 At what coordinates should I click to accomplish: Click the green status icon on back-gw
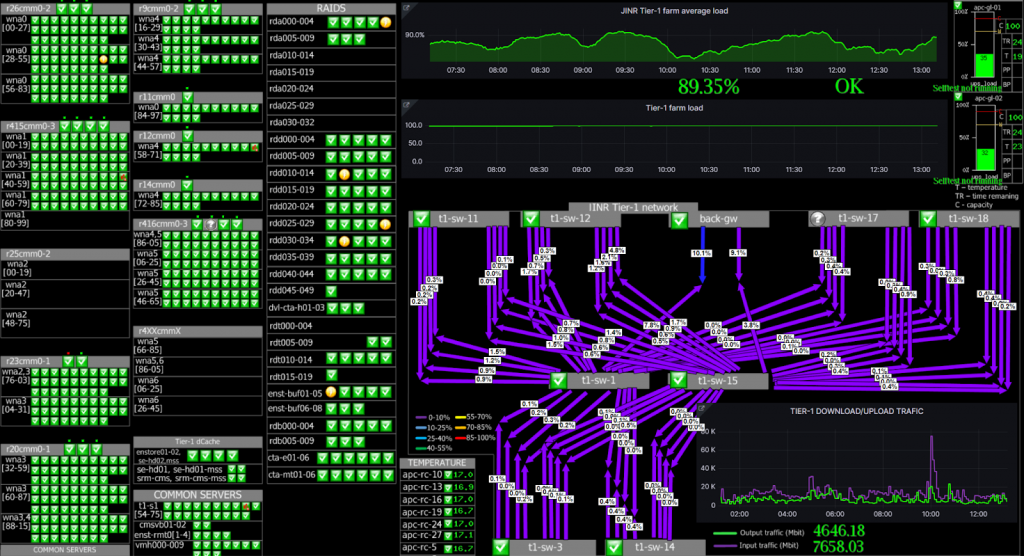click(679, 219)
